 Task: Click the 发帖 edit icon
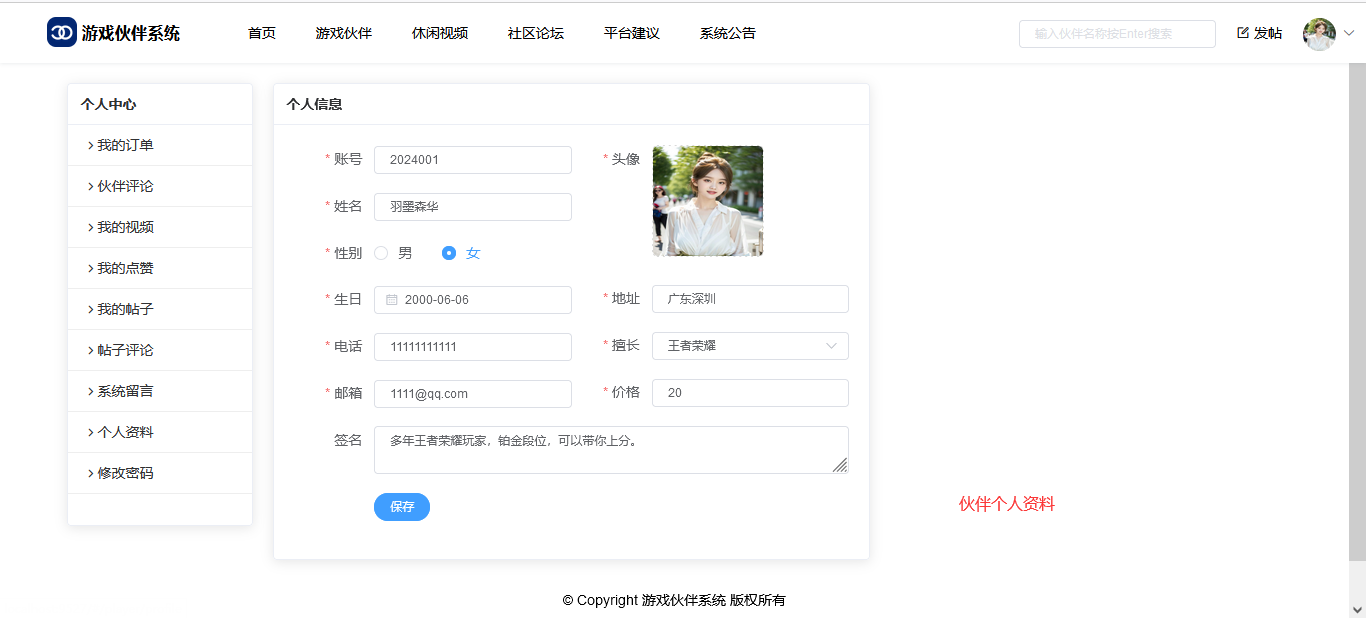(x=1243, y=33)
